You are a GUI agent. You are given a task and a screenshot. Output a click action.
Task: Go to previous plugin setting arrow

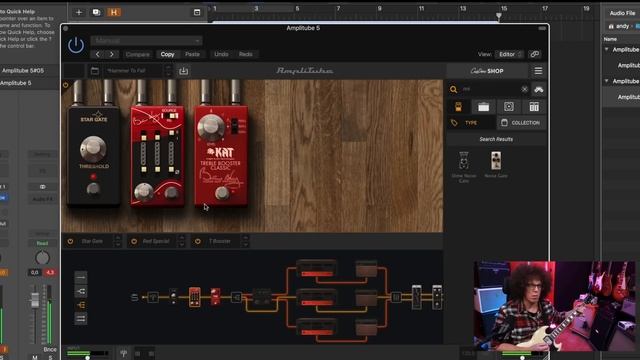point(97,54)
